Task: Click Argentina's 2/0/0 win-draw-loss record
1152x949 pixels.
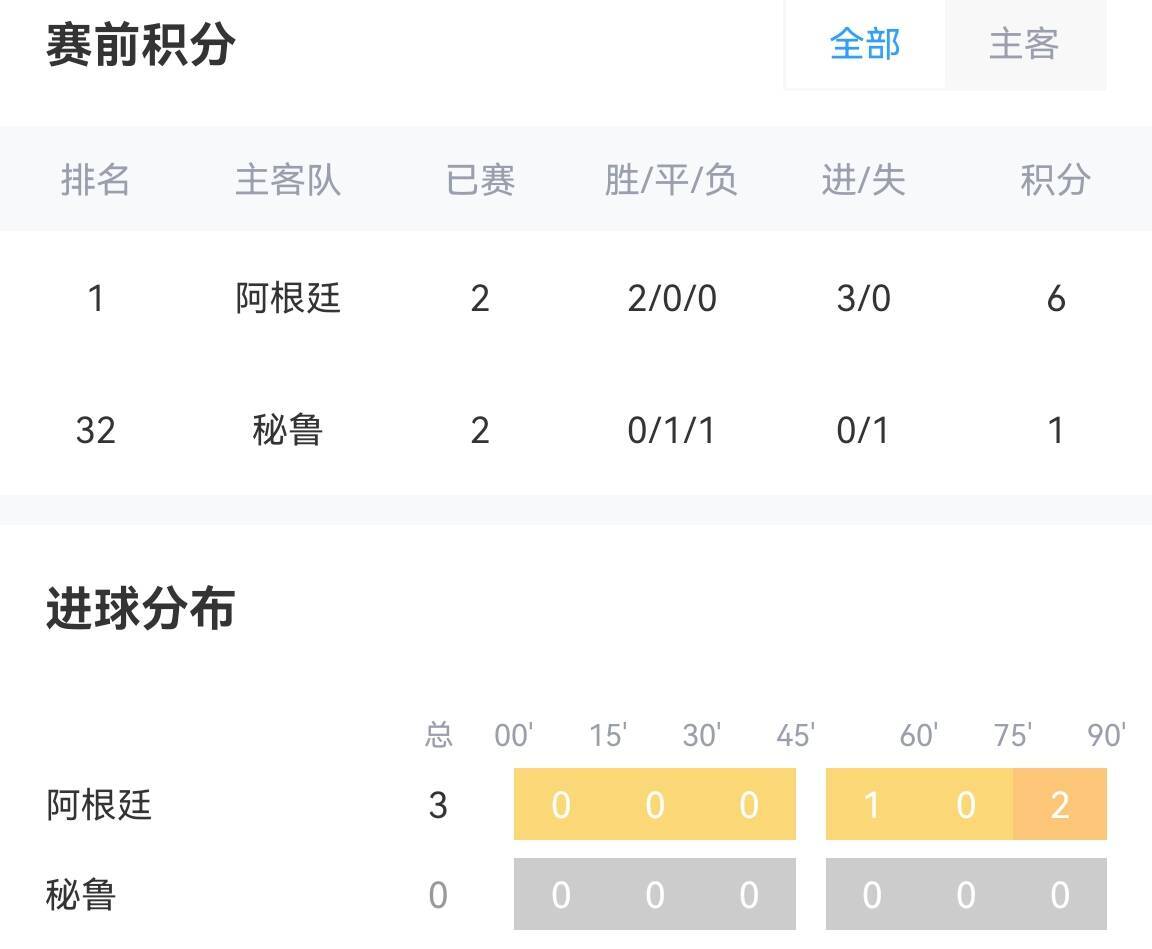Action: (x=671, y=298)
